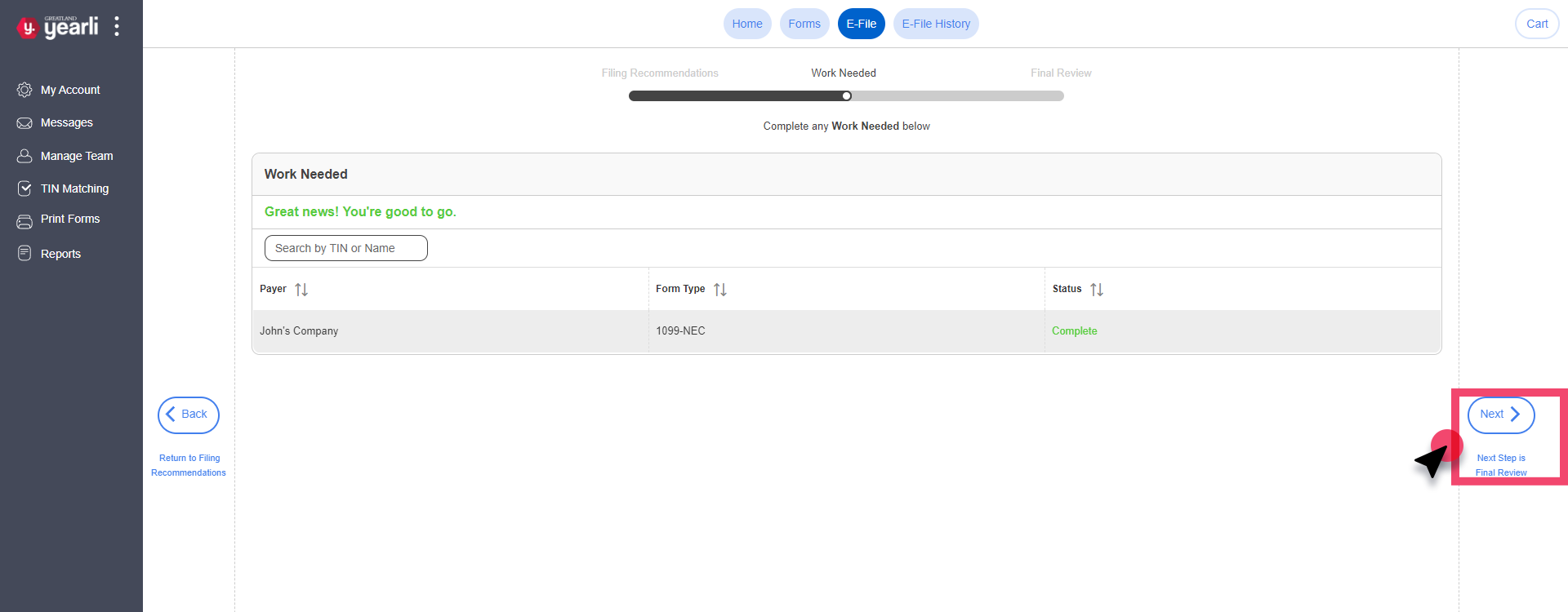Click the My Account gear icon

24,90
